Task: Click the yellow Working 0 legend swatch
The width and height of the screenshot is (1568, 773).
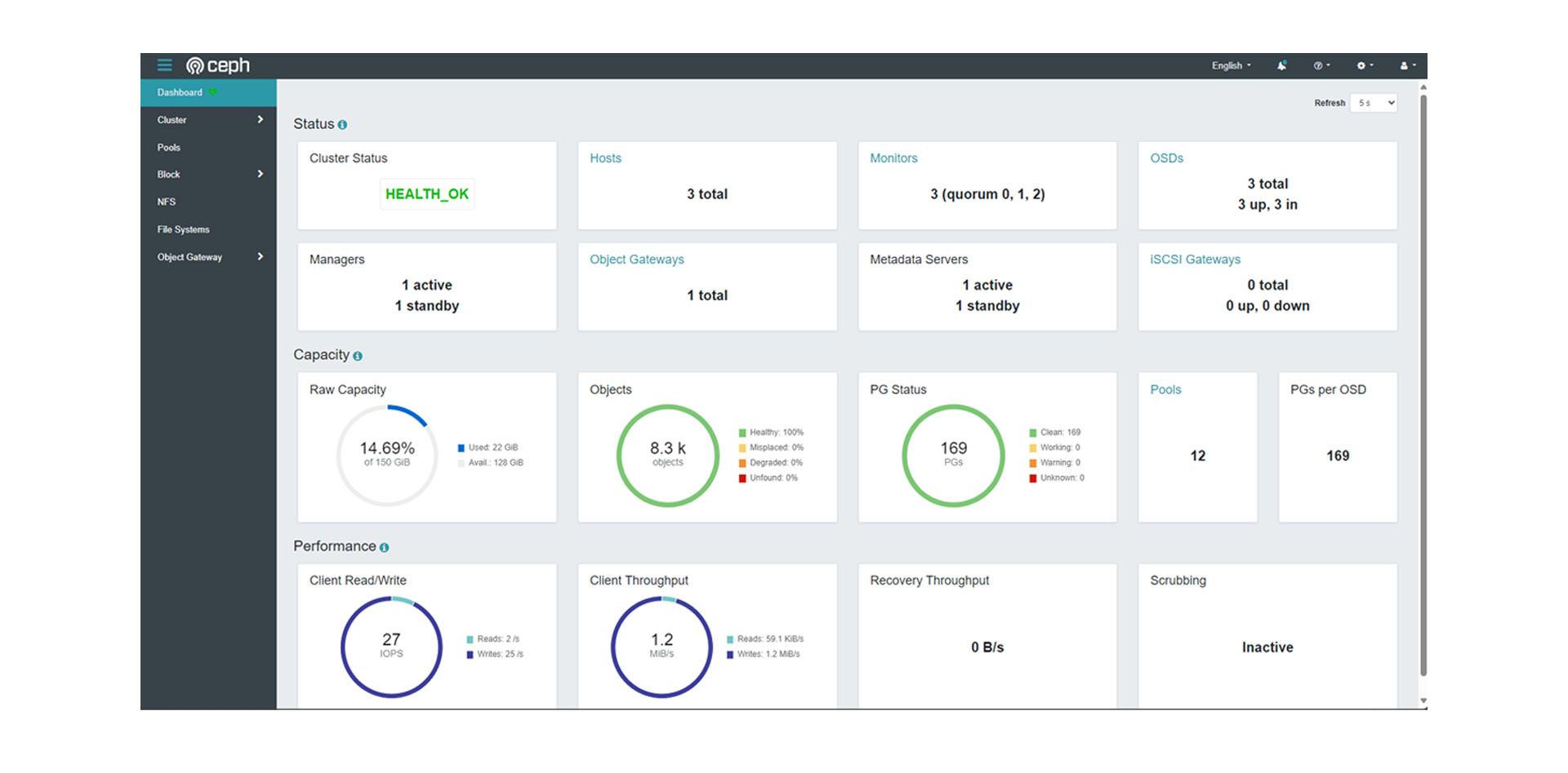Action: 1033,448
